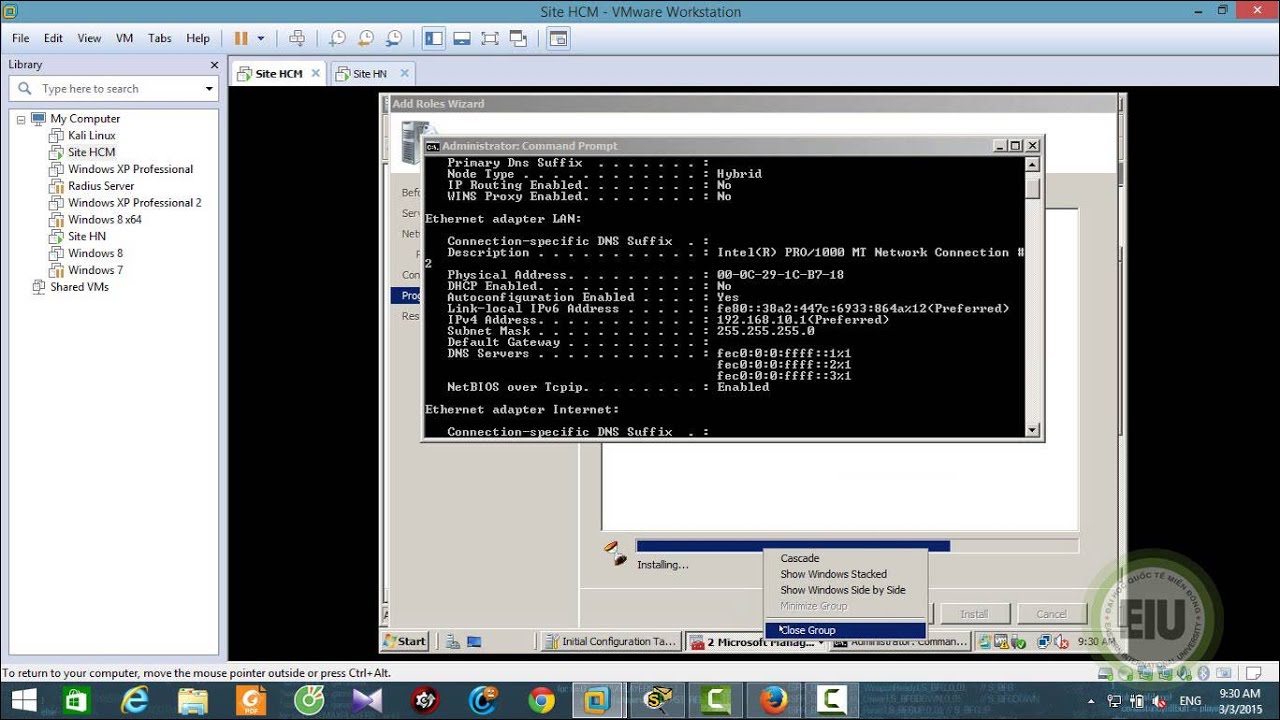Open the Tabs menu
Image resolution: width=1280 pixels, height=720 pixels.
pyautogui.click(x=159, y=38)
